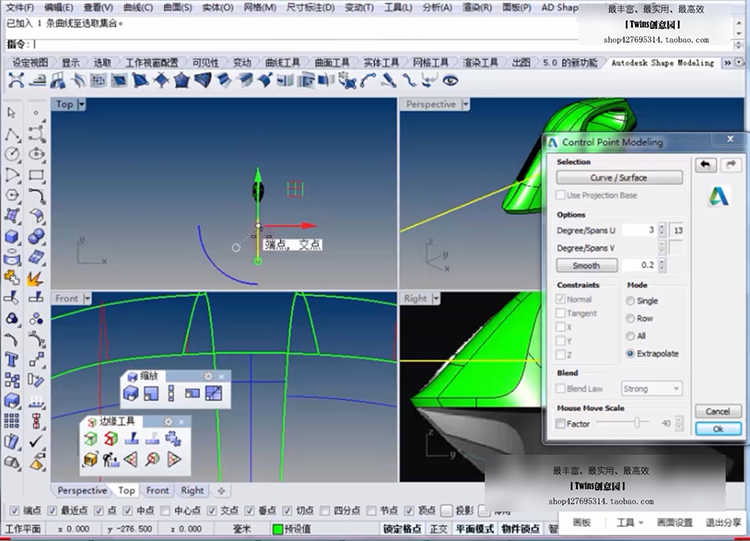Expand the Perspective viewport menu arrow
The height and width of the screenshot is (541, 750).
pos(464,104)
